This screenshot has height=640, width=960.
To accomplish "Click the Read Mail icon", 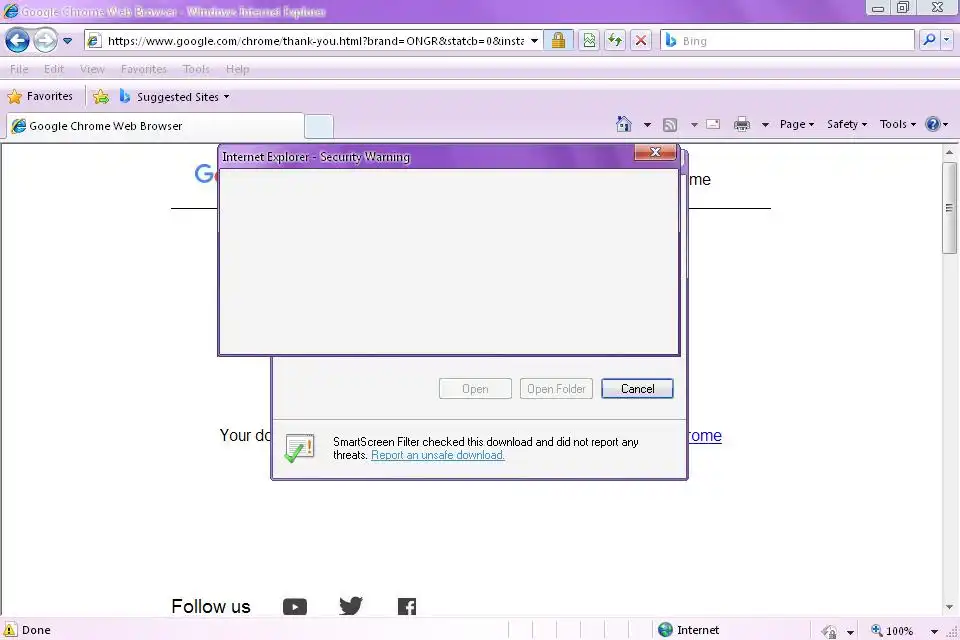I will pyautogui.click(x=713, y=124).
